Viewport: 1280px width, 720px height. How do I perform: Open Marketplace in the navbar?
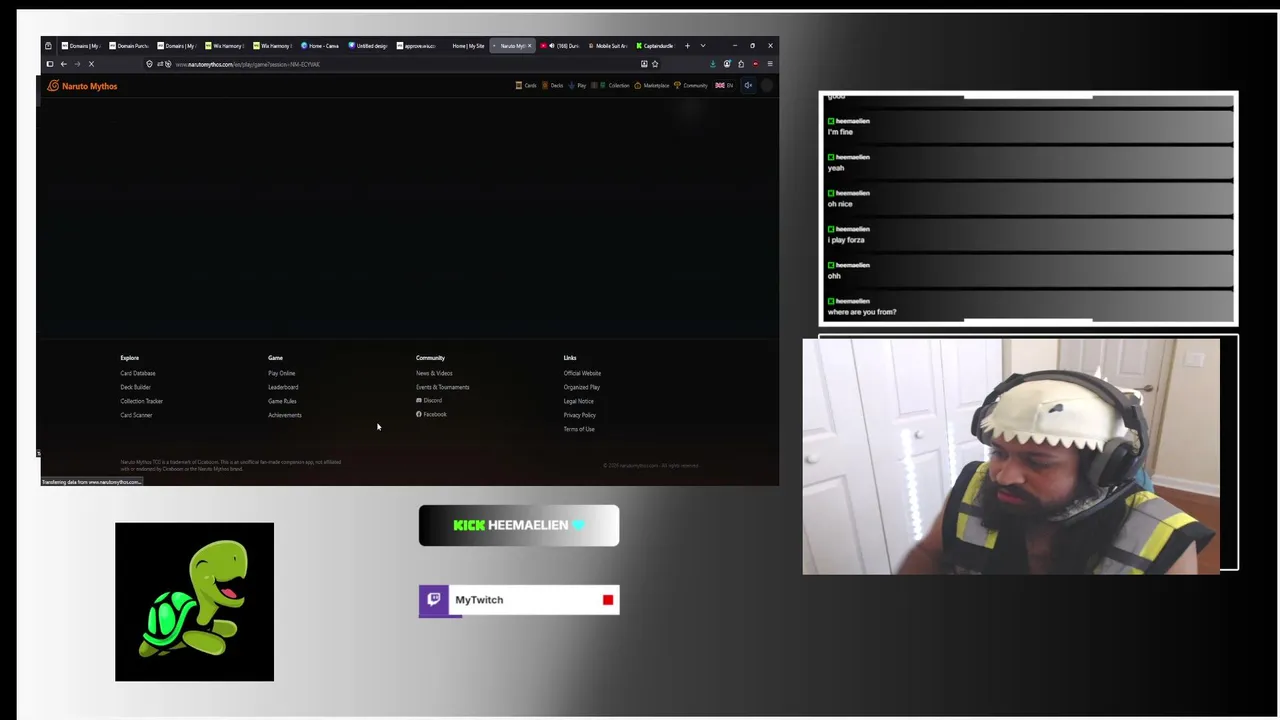(652, 86)
